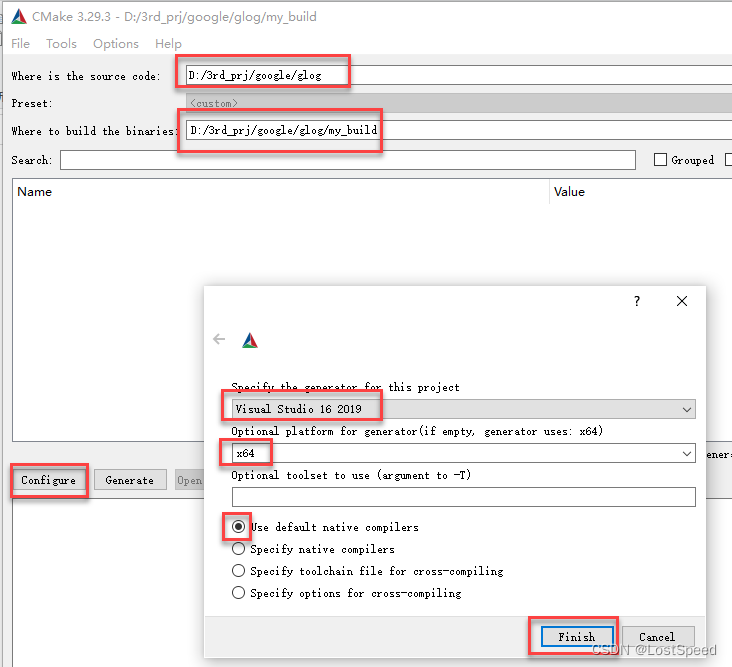The width and height of the screenshot is (732, 667).
Task: Select Specify options for cross-compiling
Action: click(238, 593)
